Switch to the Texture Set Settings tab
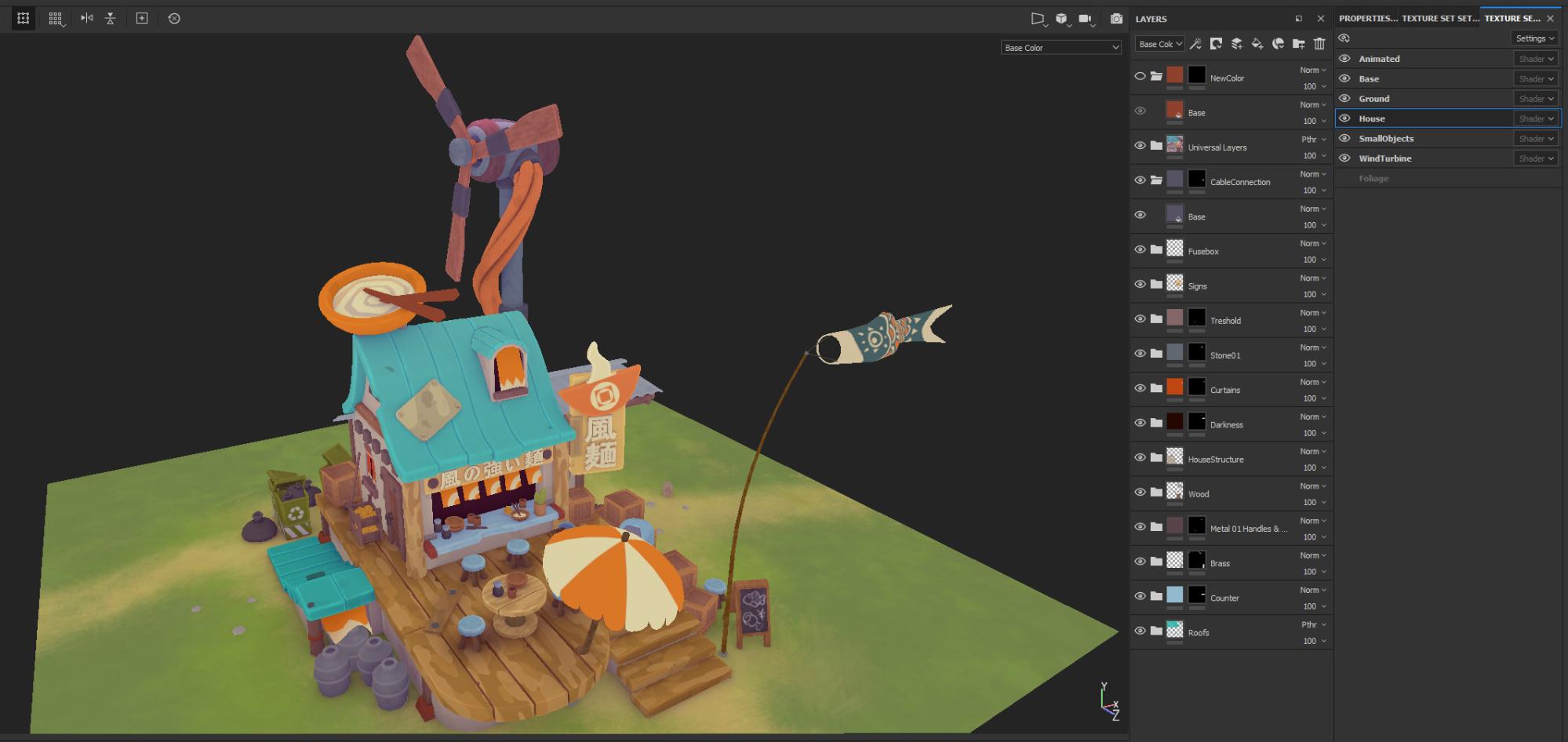The image size is (1568, 742). tap(1440, 18)
